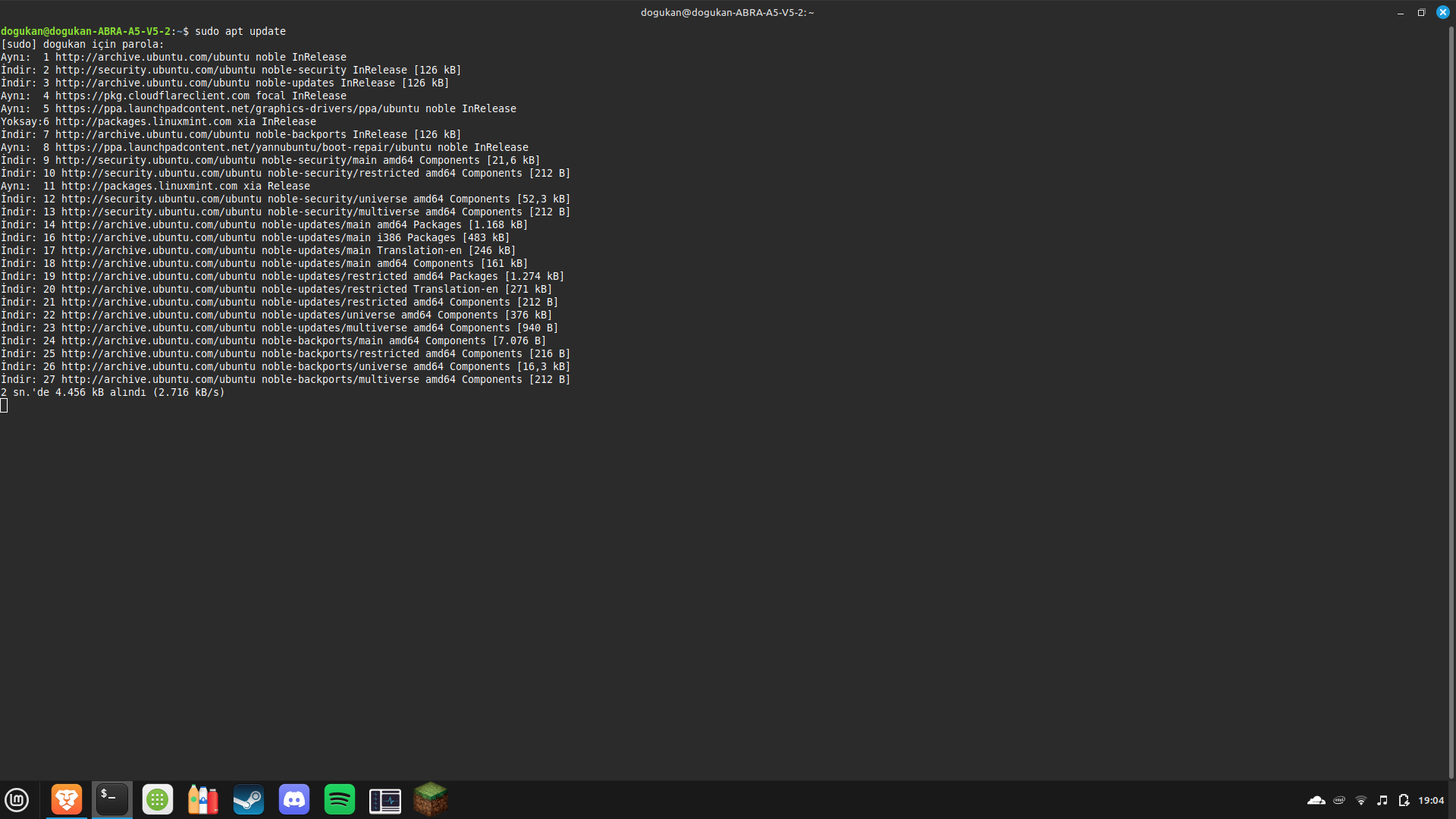Open Spotify from the taskbar
The width and height of the screenshot is (1456, 819).
[340, 799]
